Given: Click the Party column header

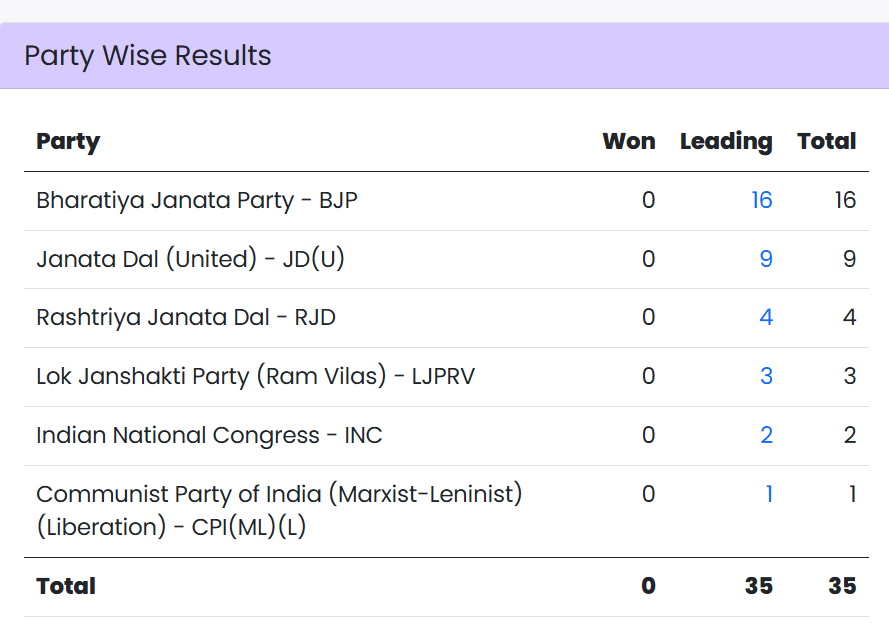Looking at the screenshot, I should [68, 141].
